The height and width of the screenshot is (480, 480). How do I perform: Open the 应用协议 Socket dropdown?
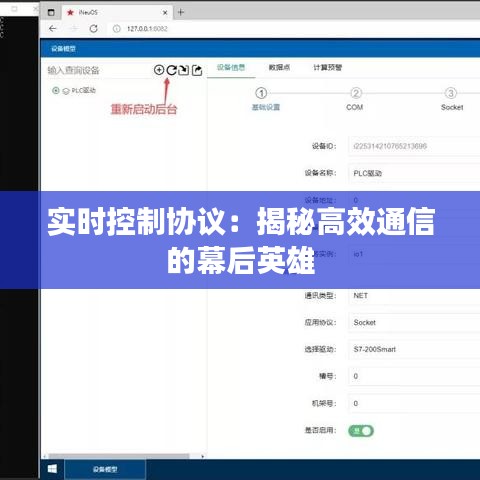414,323
